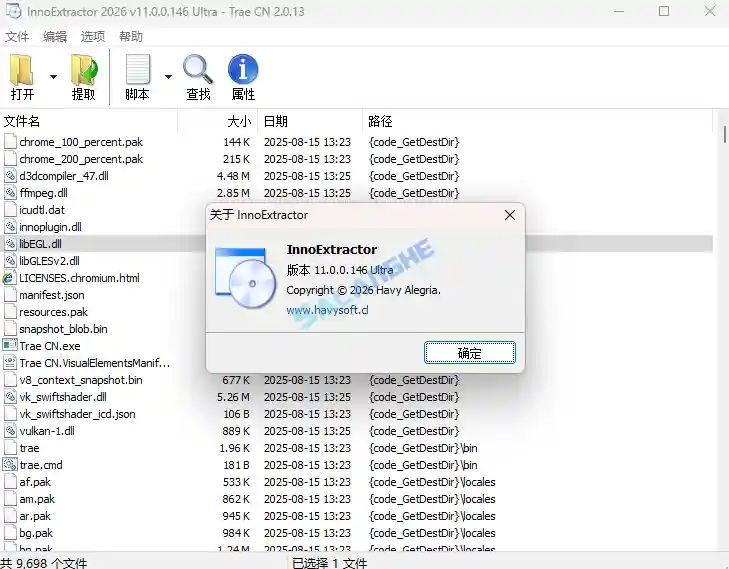Click the 677 K size cell
This screenshot has width=729, height=569.
click(236, 380)
